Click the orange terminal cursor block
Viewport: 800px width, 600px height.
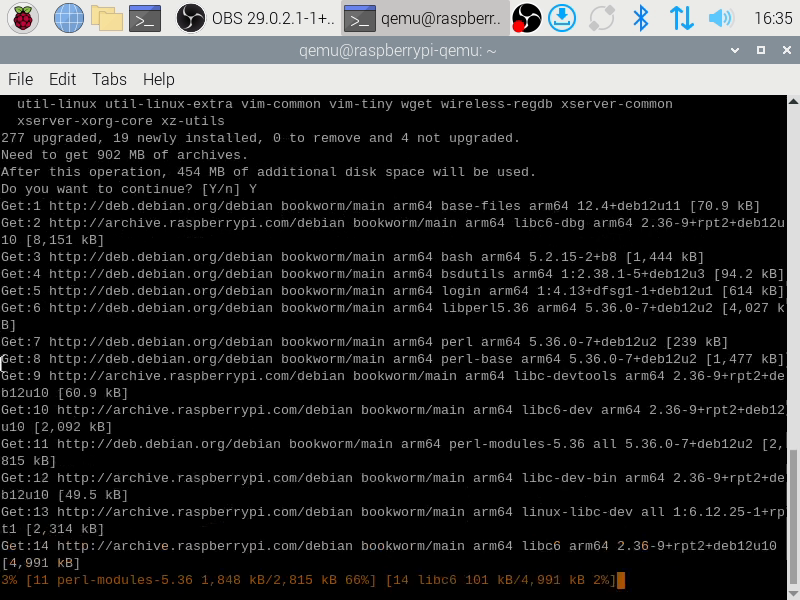pyautogui.click(x=620, y=580)
